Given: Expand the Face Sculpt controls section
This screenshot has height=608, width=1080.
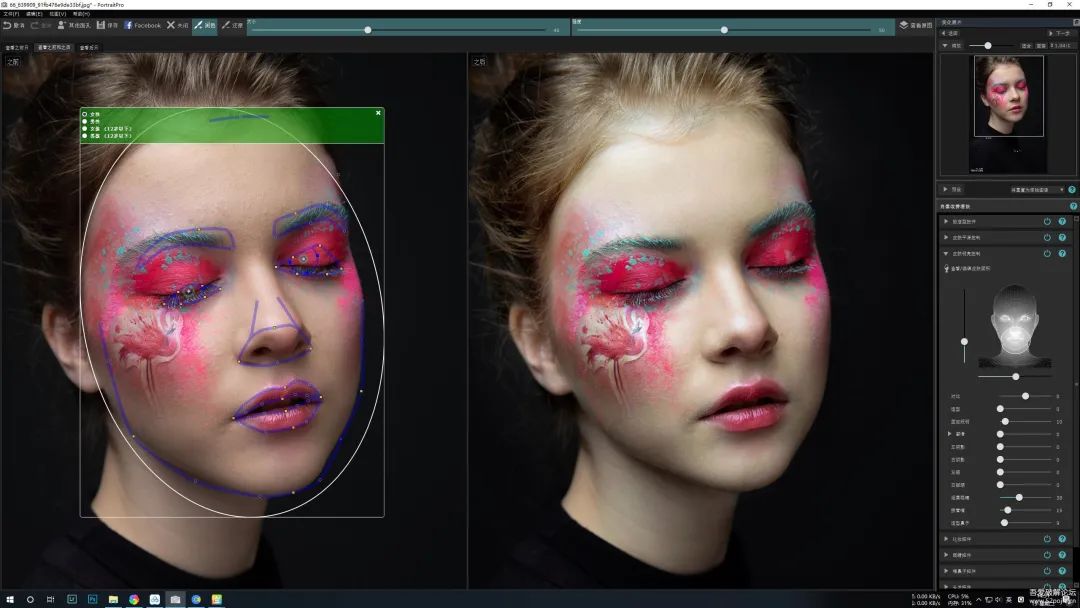Looking at the screenshot, I should (946, 222).
